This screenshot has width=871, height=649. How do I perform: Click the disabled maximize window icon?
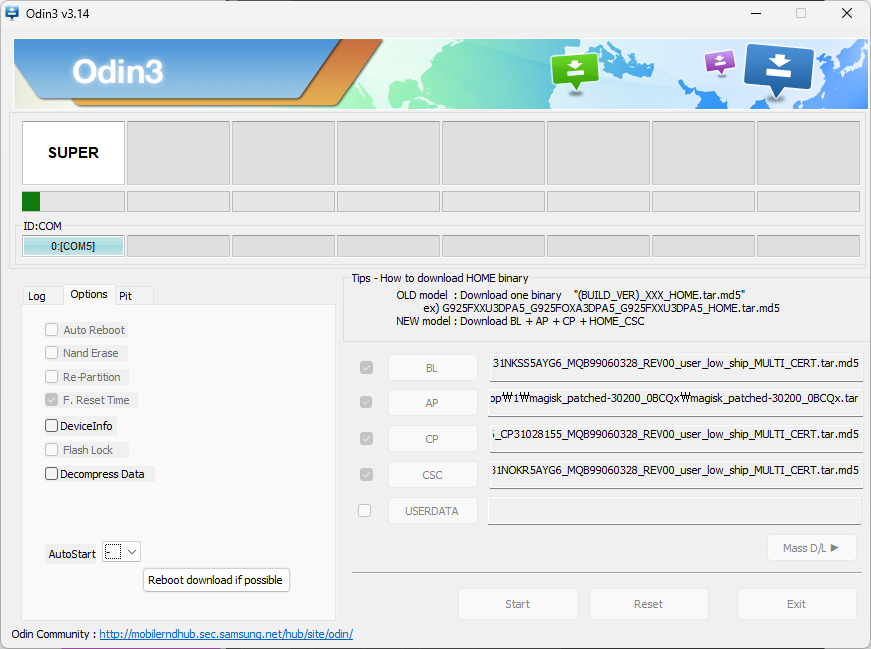tap(801, 13)
